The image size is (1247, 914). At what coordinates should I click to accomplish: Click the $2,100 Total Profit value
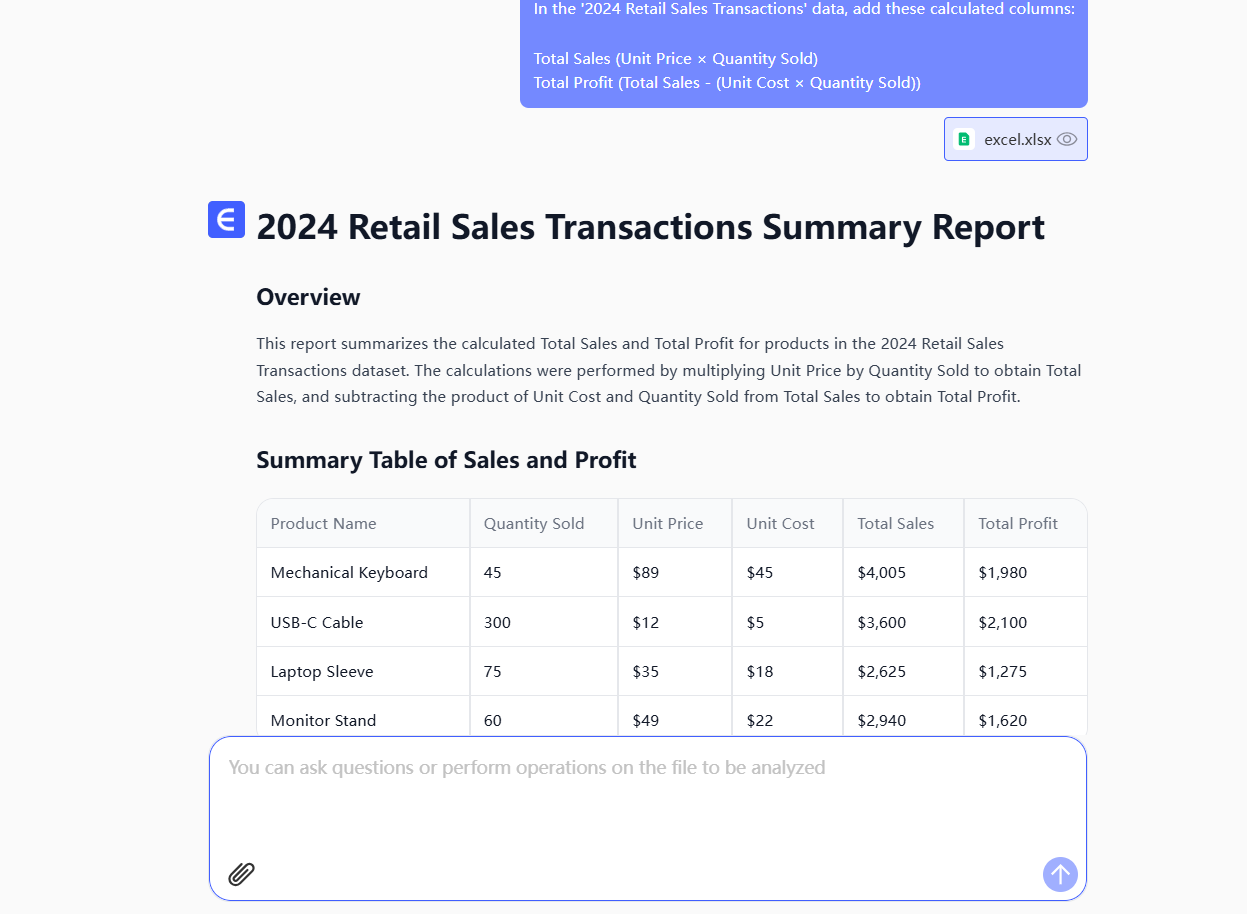pos(1002,622)
